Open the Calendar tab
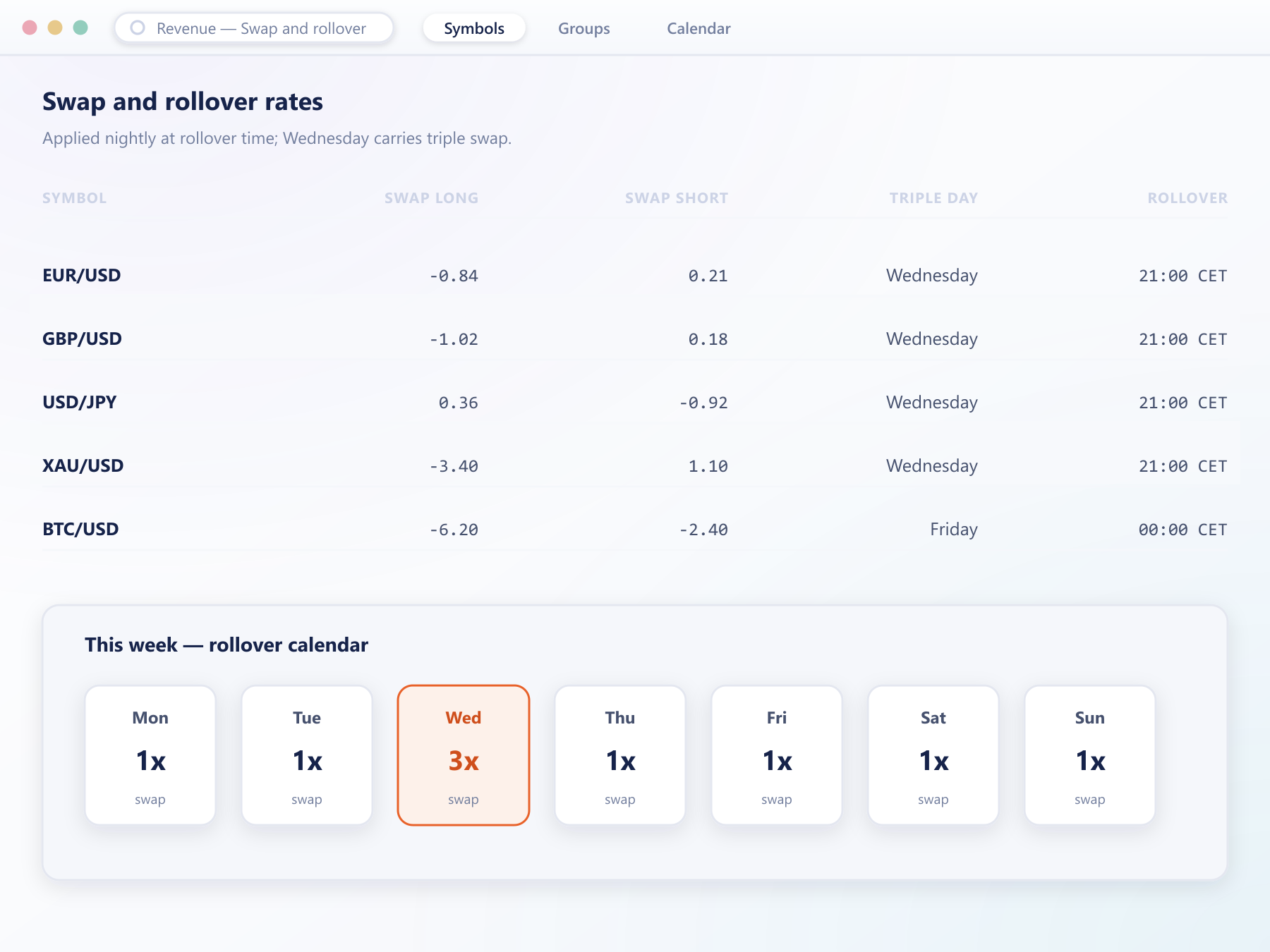This screenshot has height=952, width=1270. pos(698,28)
